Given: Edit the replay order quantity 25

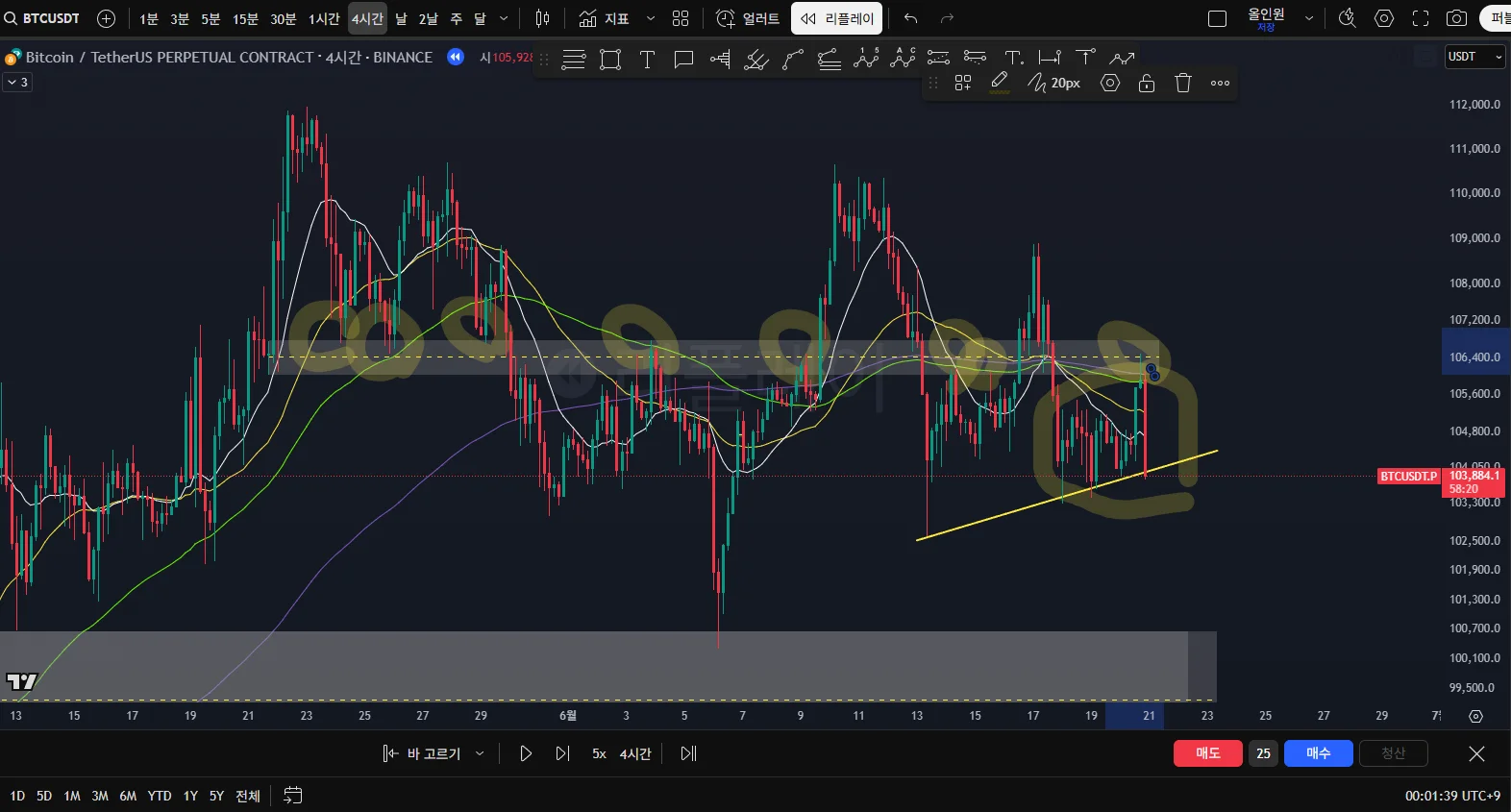Looking at the screenshot, I should (1263, 753).
